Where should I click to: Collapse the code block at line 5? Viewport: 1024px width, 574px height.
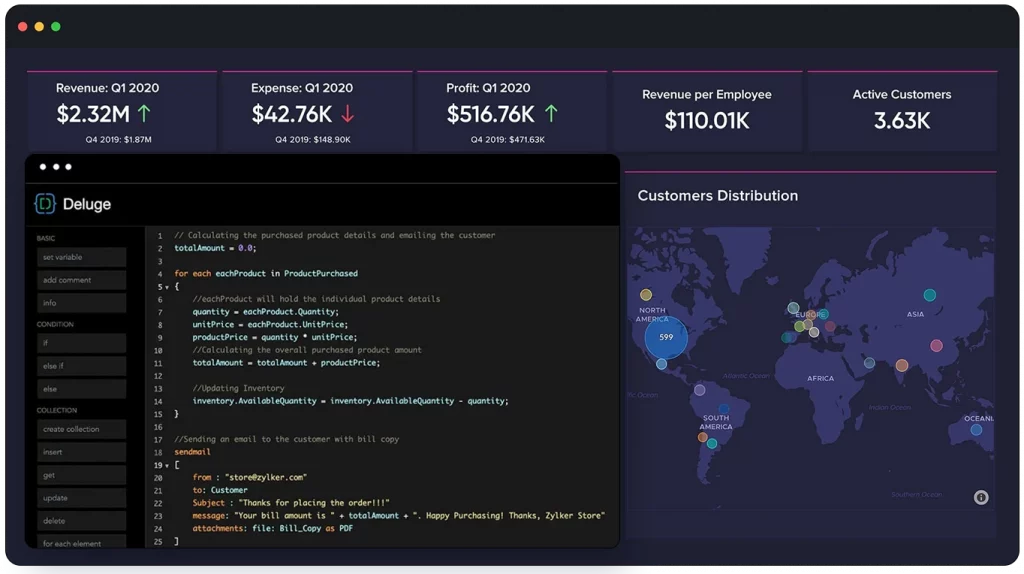click(x=166, y=287)
